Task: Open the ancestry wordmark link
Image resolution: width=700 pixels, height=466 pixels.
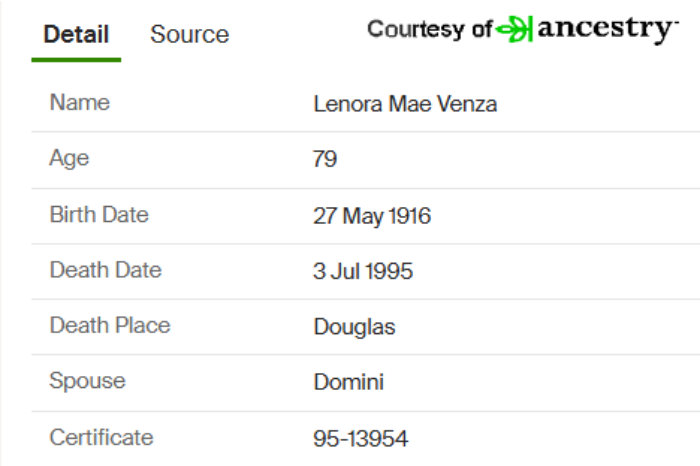Action: tap(608, 29)
